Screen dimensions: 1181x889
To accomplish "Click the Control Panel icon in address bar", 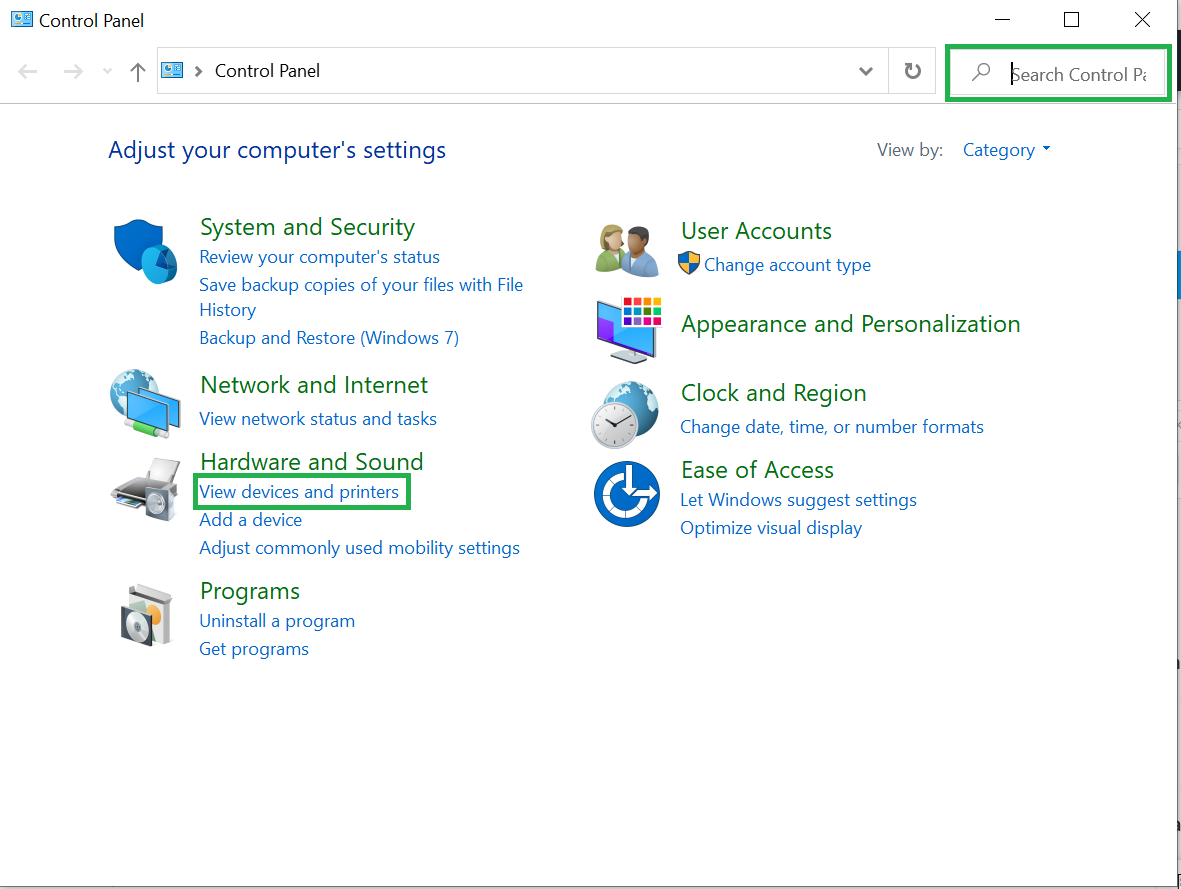I will click(172, 70).
